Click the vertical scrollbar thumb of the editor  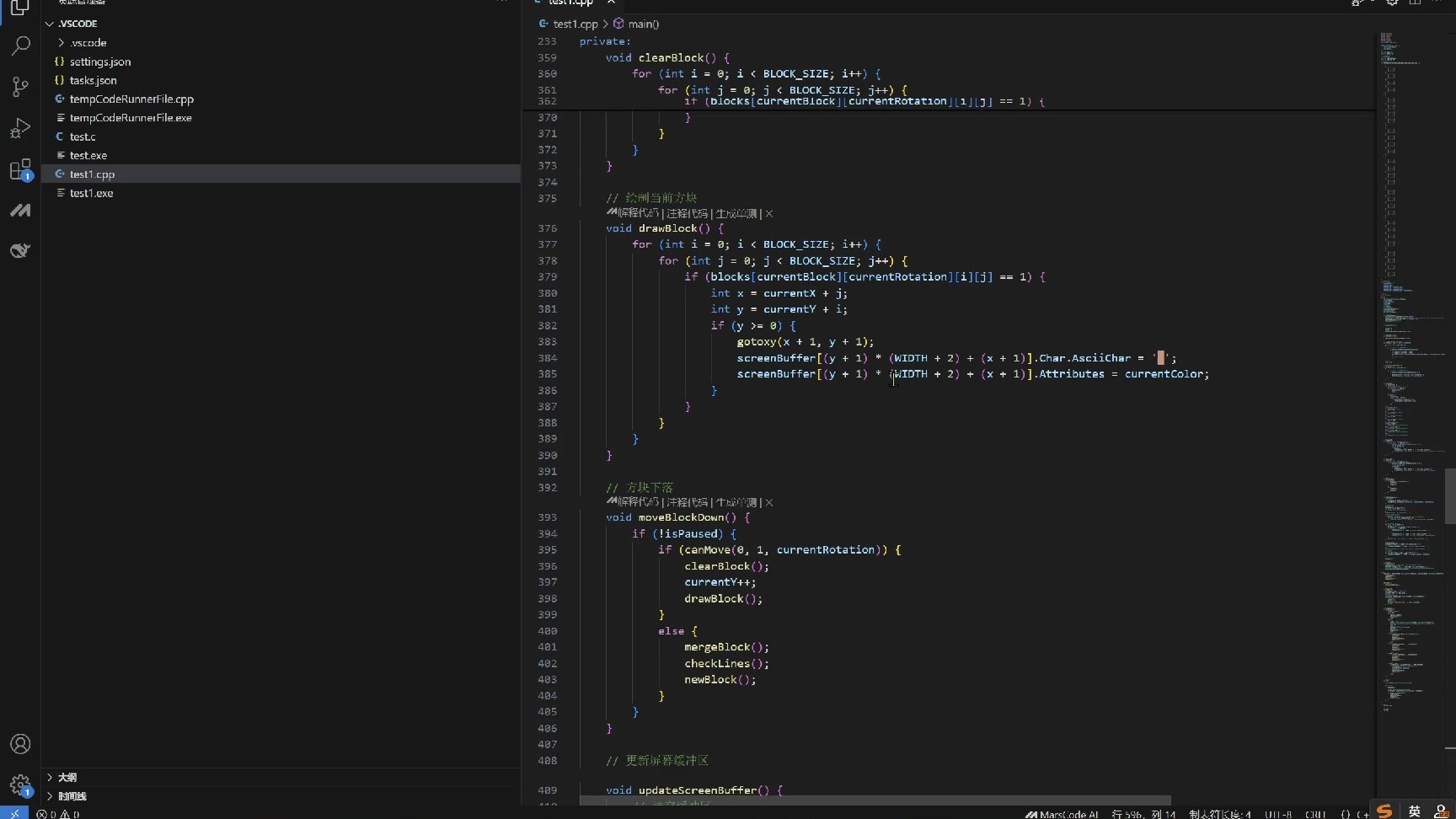(x=1450, y=495)
